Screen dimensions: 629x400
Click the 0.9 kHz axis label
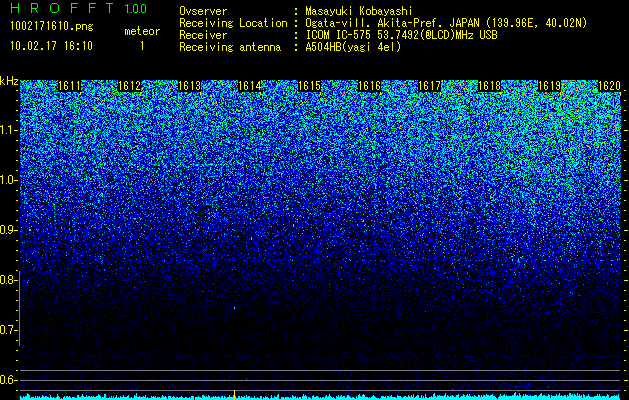pos(8,230)
